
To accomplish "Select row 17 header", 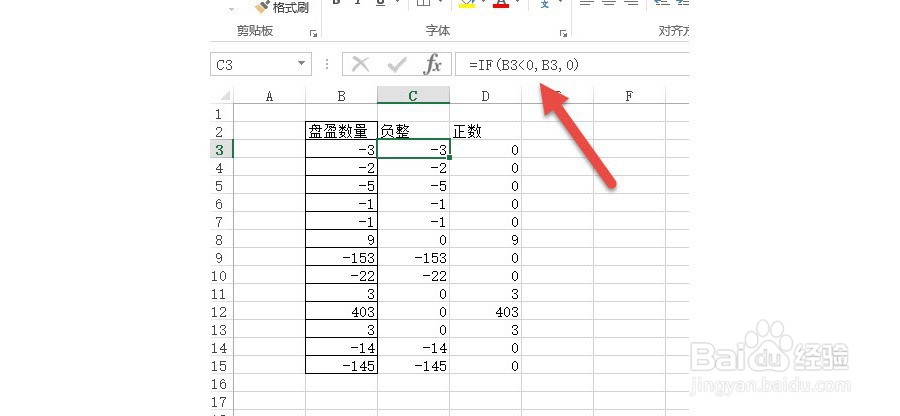I will (x=222, y=402).
